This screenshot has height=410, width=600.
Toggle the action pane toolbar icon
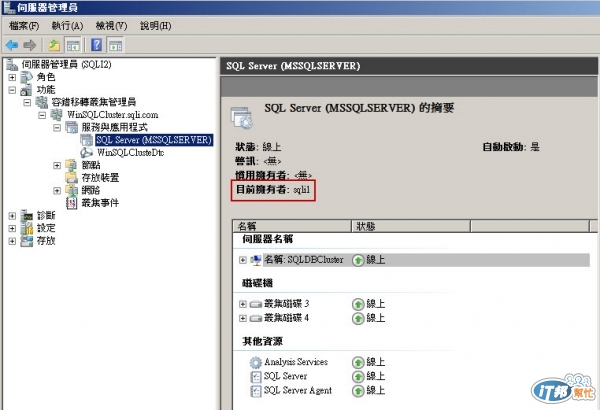coord(115,45)
